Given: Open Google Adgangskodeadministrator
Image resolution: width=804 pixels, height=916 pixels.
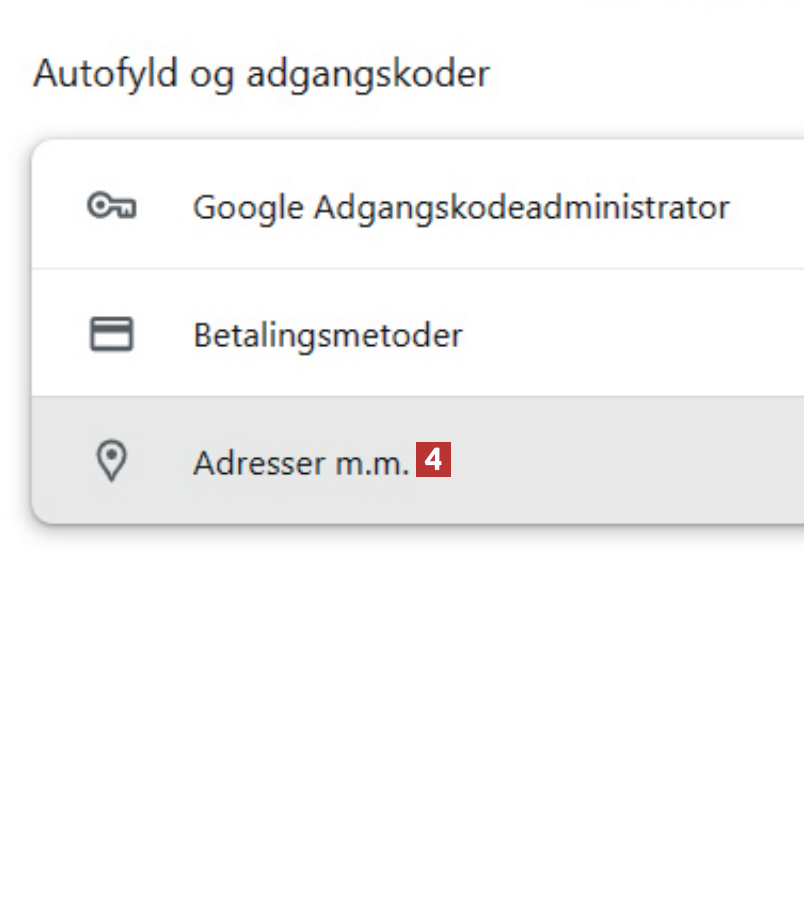Looking at the screenshot, I should coord(460,207).
